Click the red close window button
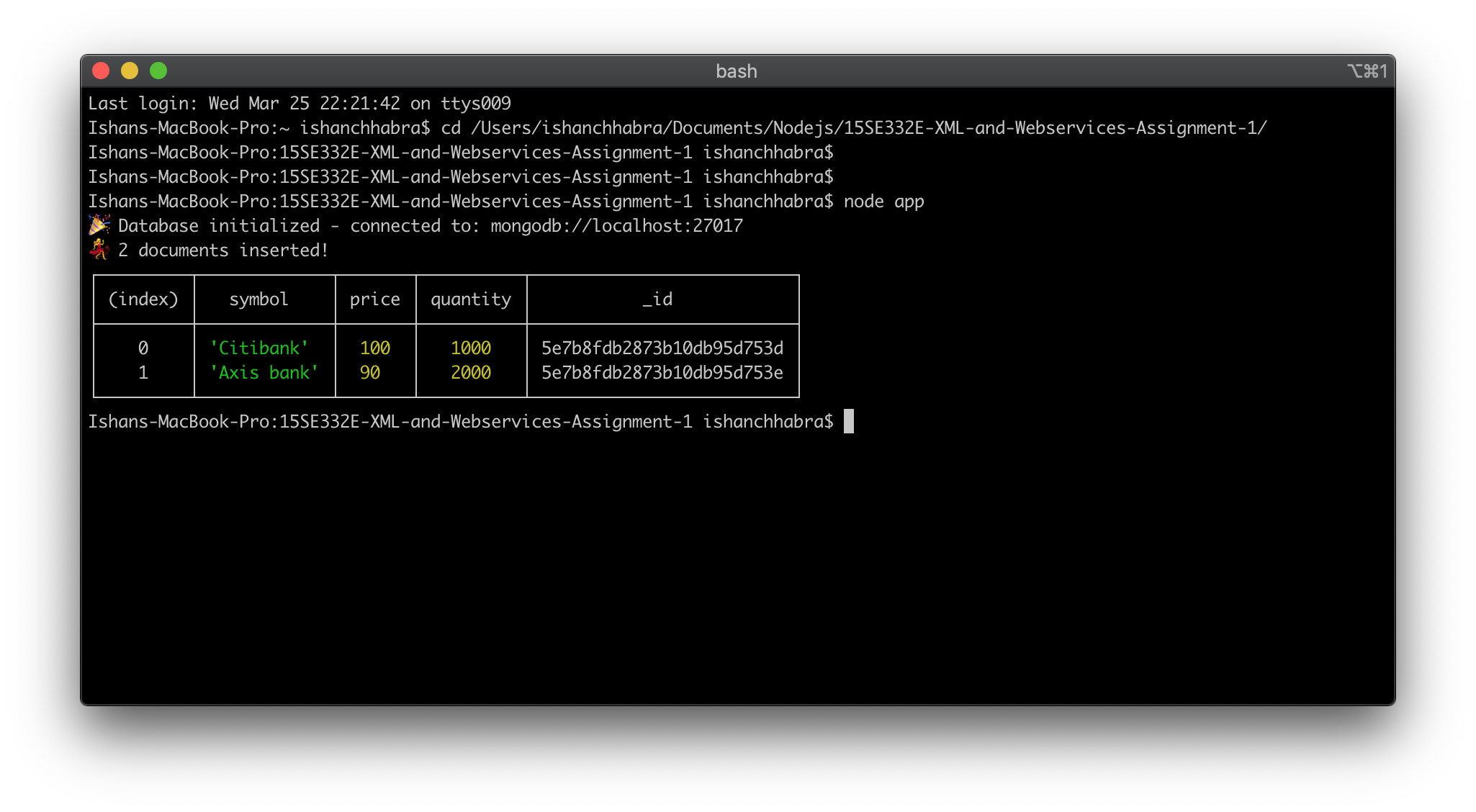 [101, 71]
